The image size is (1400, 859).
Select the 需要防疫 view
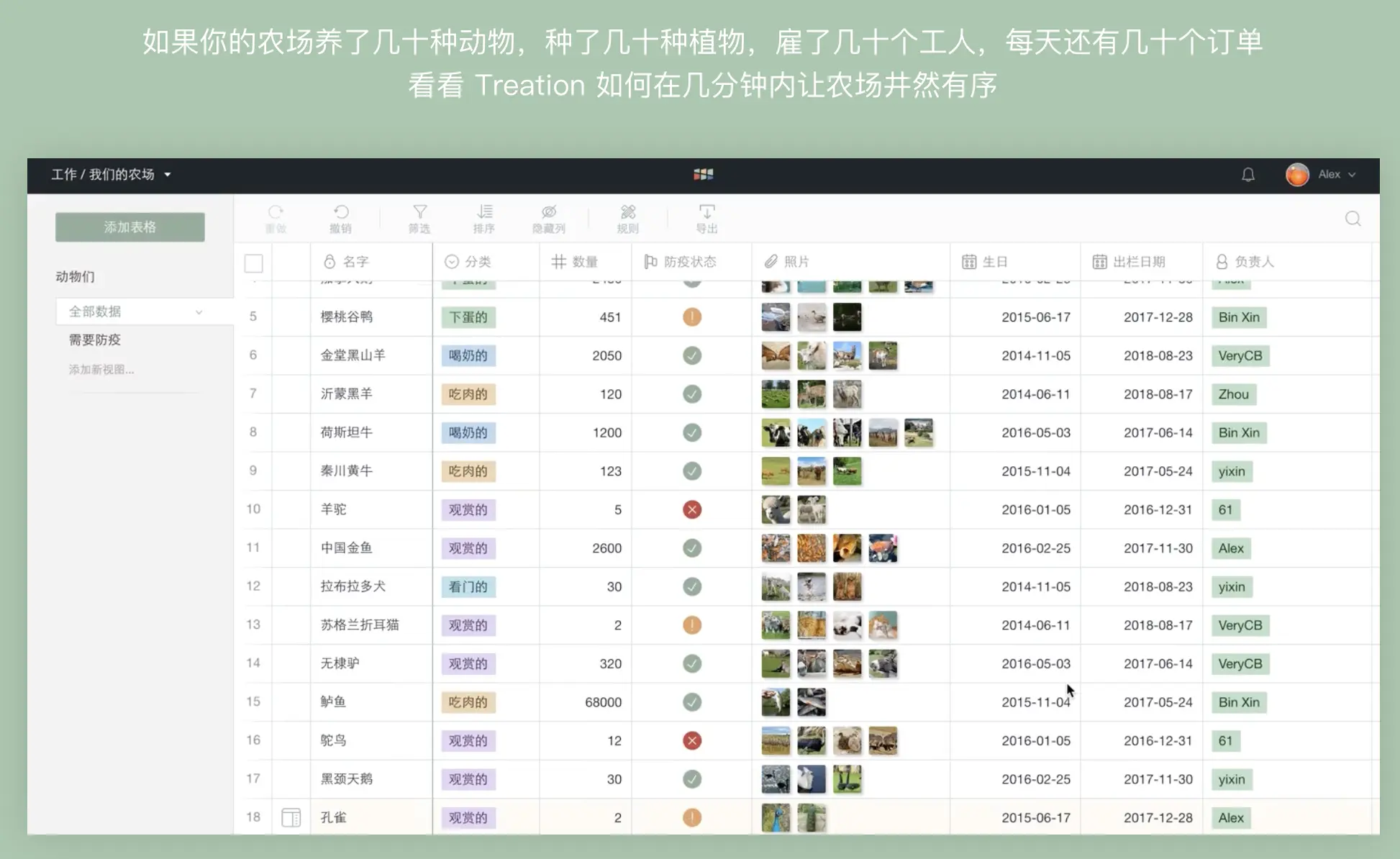pos(95,340)
